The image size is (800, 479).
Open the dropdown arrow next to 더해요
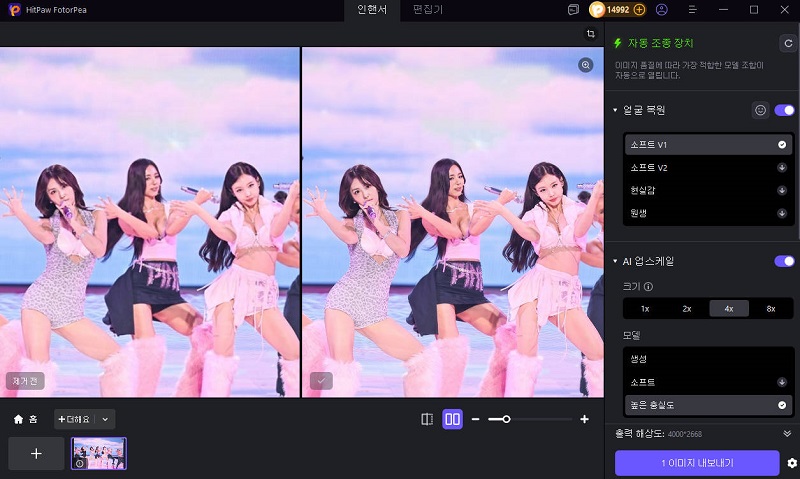pyautogui.click(x=106, y=419)
